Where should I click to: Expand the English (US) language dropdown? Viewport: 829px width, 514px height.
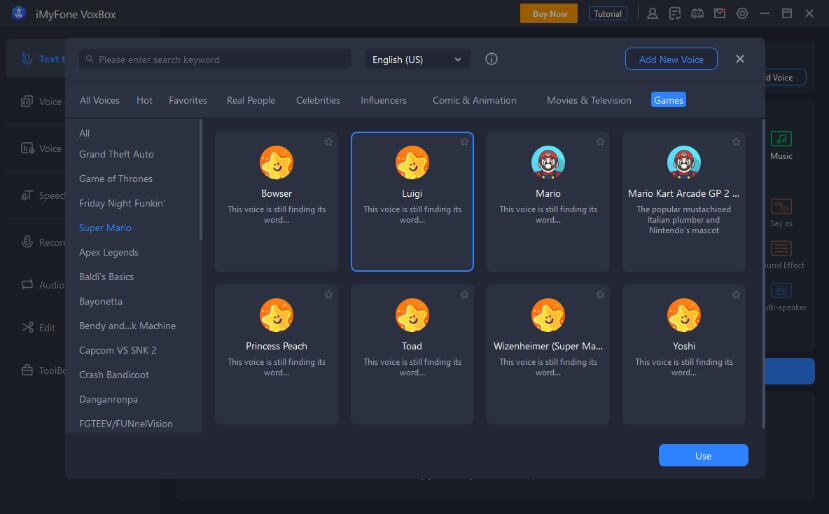417,59
